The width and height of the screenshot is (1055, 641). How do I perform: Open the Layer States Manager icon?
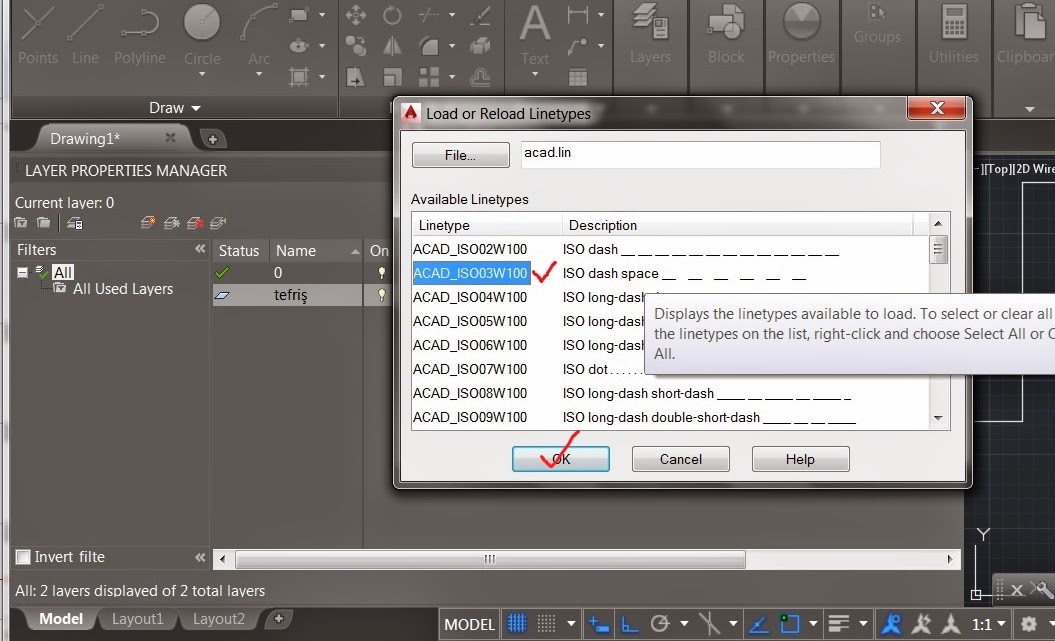pyautogui.click(x=75, y=223)
